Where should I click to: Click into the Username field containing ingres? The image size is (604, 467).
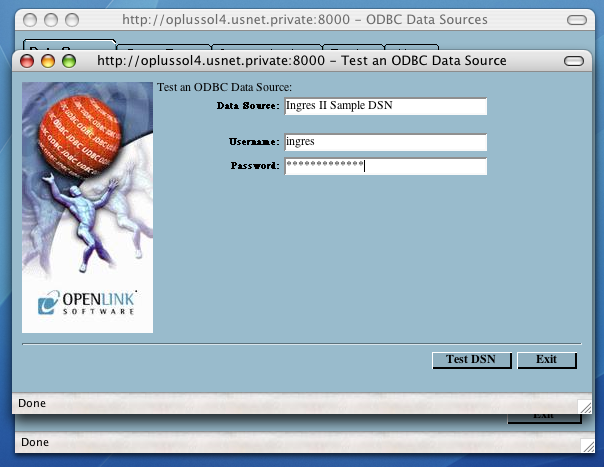pos(385,143)
